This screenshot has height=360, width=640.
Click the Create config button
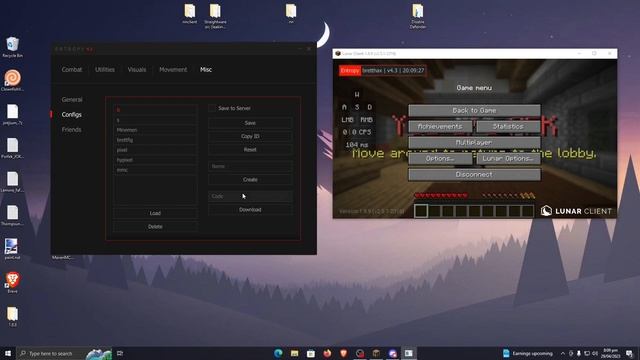tap(250, 180)
